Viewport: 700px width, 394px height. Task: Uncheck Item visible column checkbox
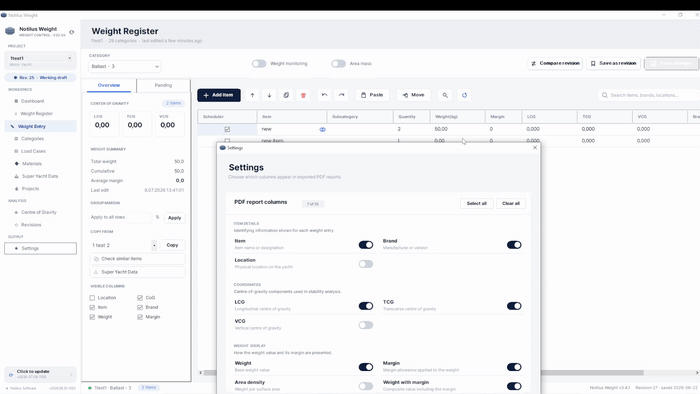tap(92, 307)
